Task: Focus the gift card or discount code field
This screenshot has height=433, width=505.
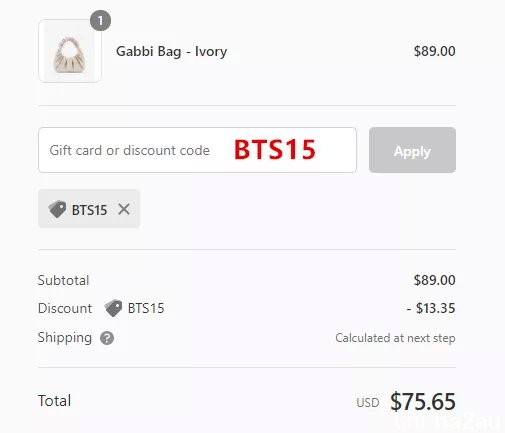Action: [x=197, y=150]
